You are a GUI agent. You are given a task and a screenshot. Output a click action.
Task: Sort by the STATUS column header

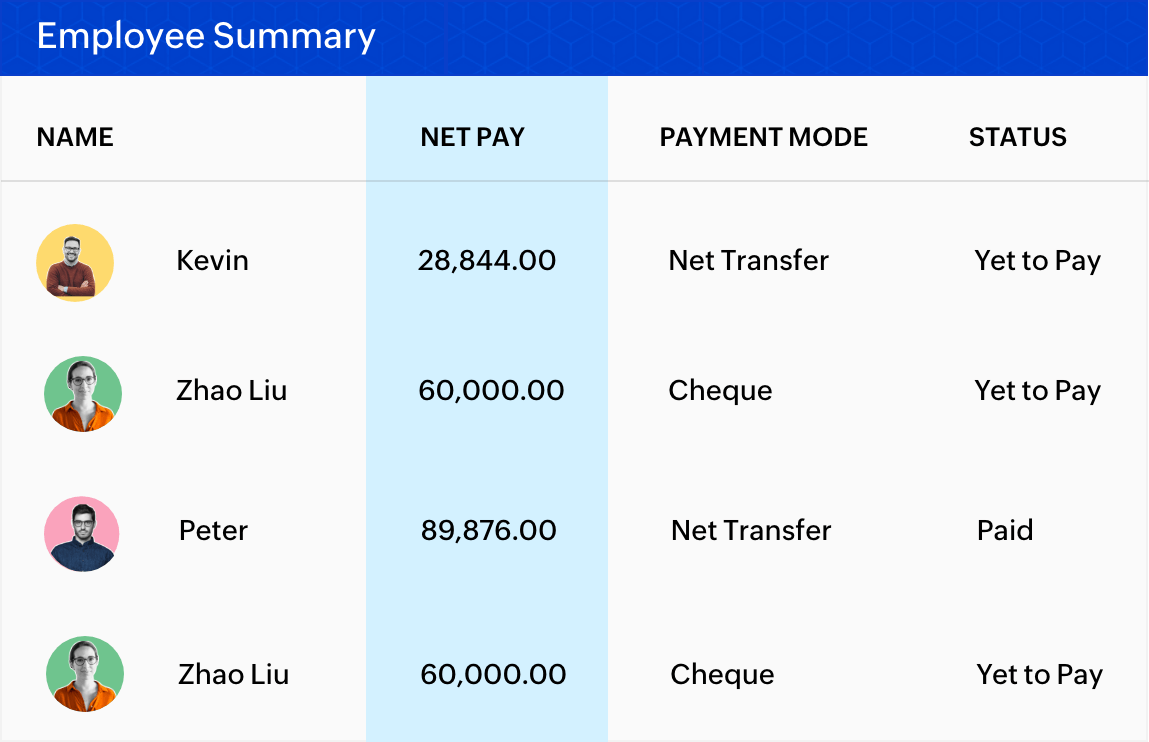pyautogui.click(x=1017, y=137)
